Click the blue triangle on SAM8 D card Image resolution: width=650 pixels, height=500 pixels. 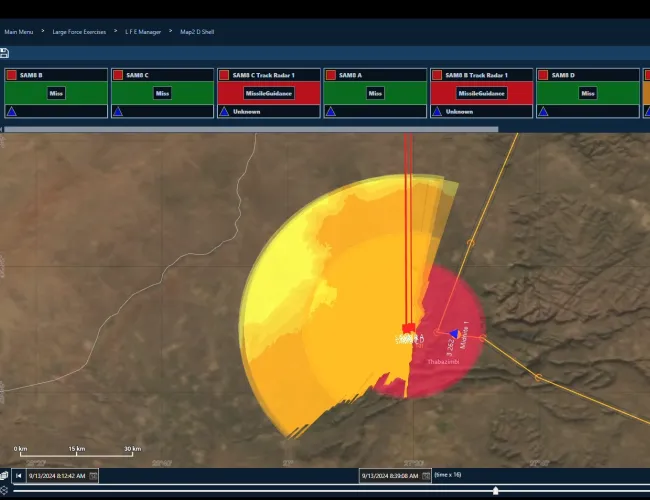(542, 111)
